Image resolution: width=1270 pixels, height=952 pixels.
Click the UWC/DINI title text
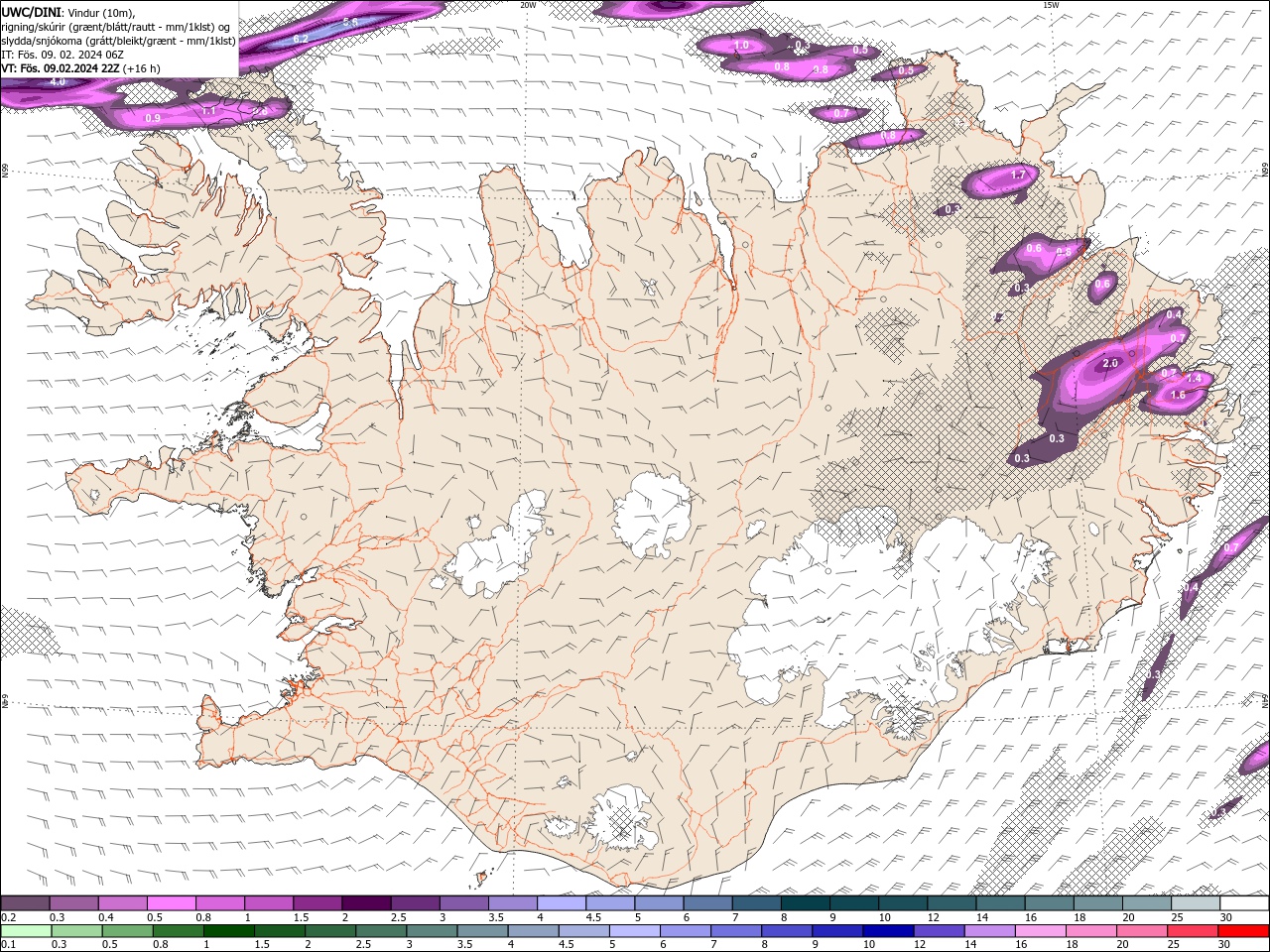[30, 12]
